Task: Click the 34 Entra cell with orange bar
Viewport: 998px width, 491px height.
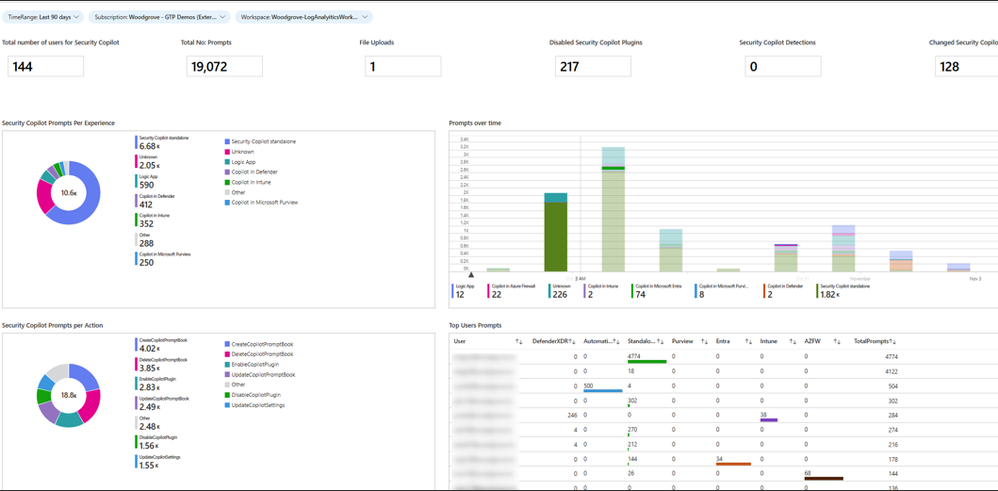Action: pyautogui.click(x=734, y=460)
